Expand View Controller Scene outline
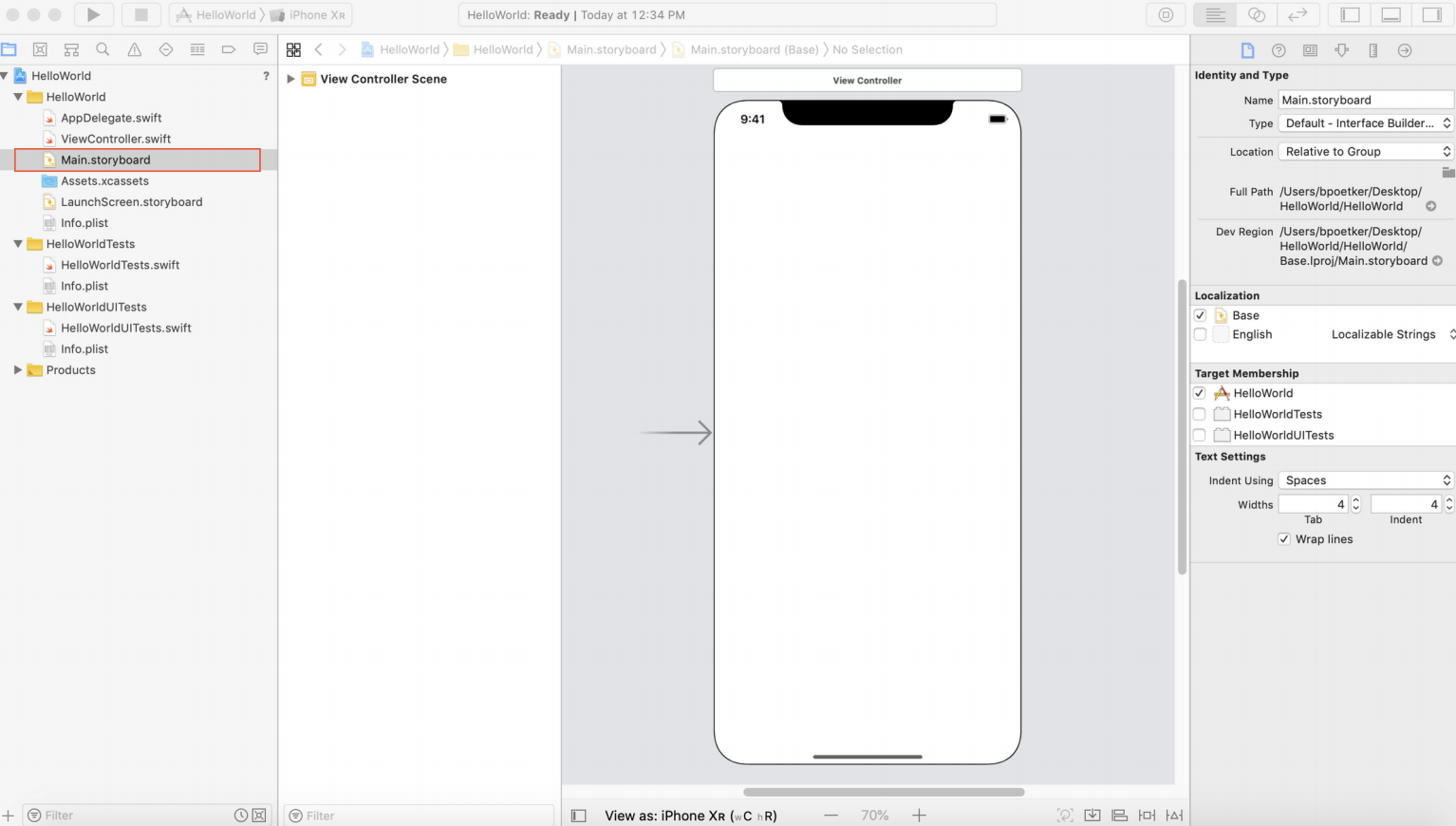 click(x=290, y=79)
